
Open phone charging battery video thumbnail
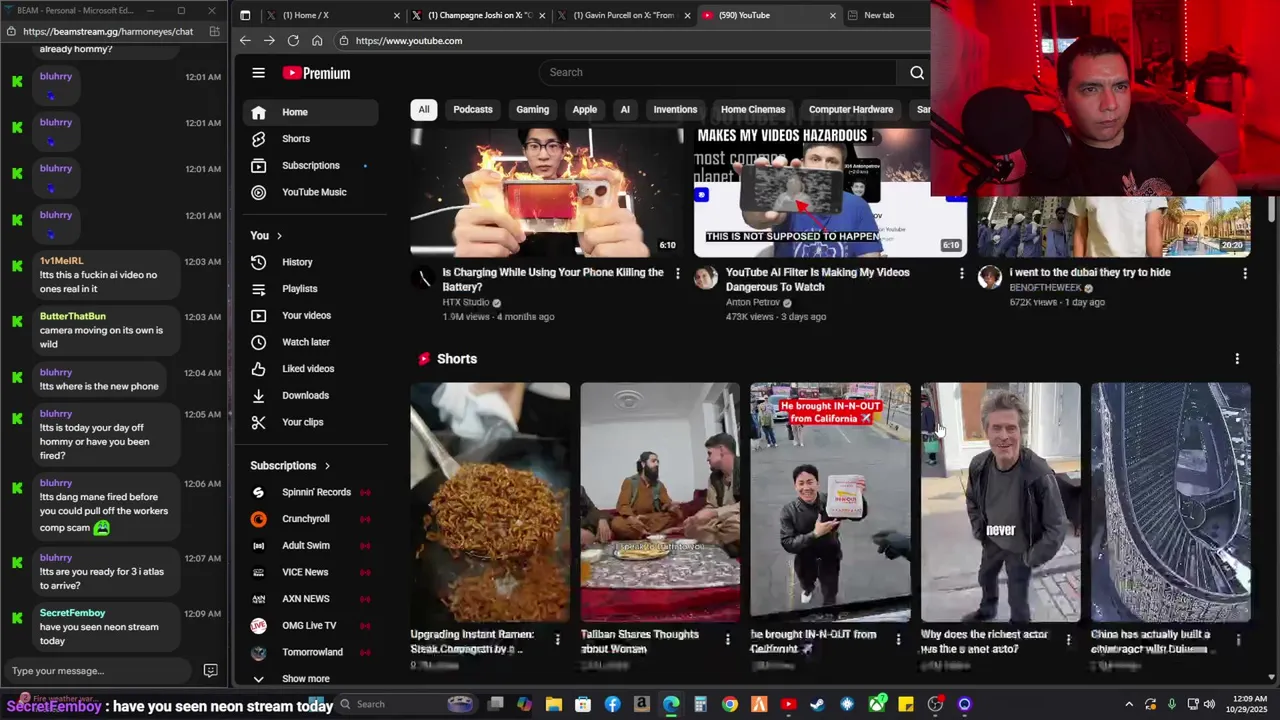tap(547, 192)
